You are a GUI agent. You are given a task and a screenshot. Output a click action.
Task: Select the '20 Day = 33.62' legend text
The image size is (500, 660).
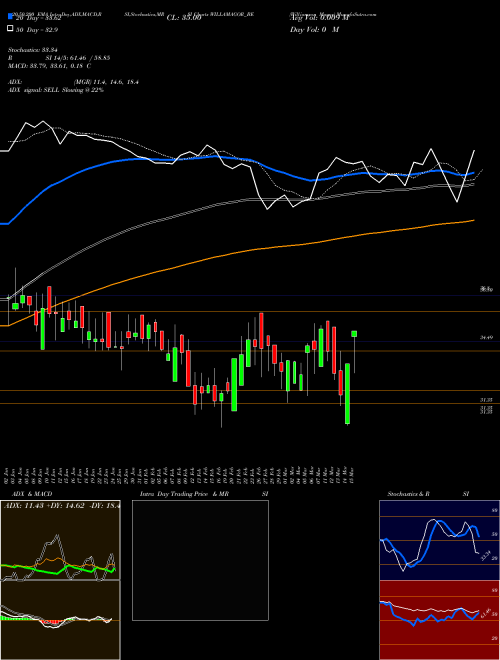[x=39, y=17]
